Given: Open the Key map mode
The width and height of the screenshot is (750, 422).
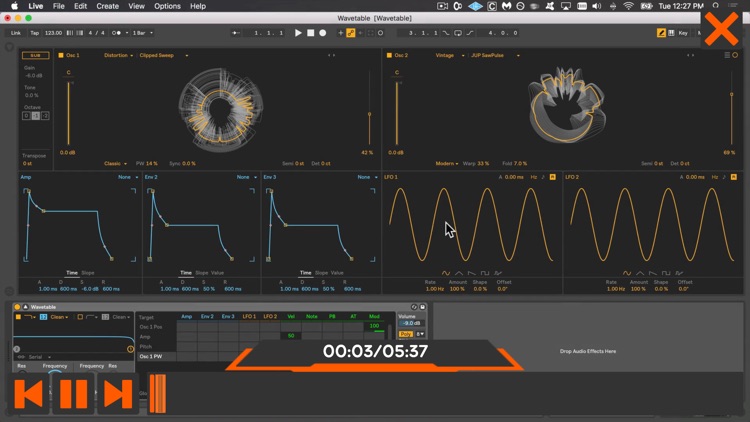Looking at the screenshot, I should (x=683, y=33).
